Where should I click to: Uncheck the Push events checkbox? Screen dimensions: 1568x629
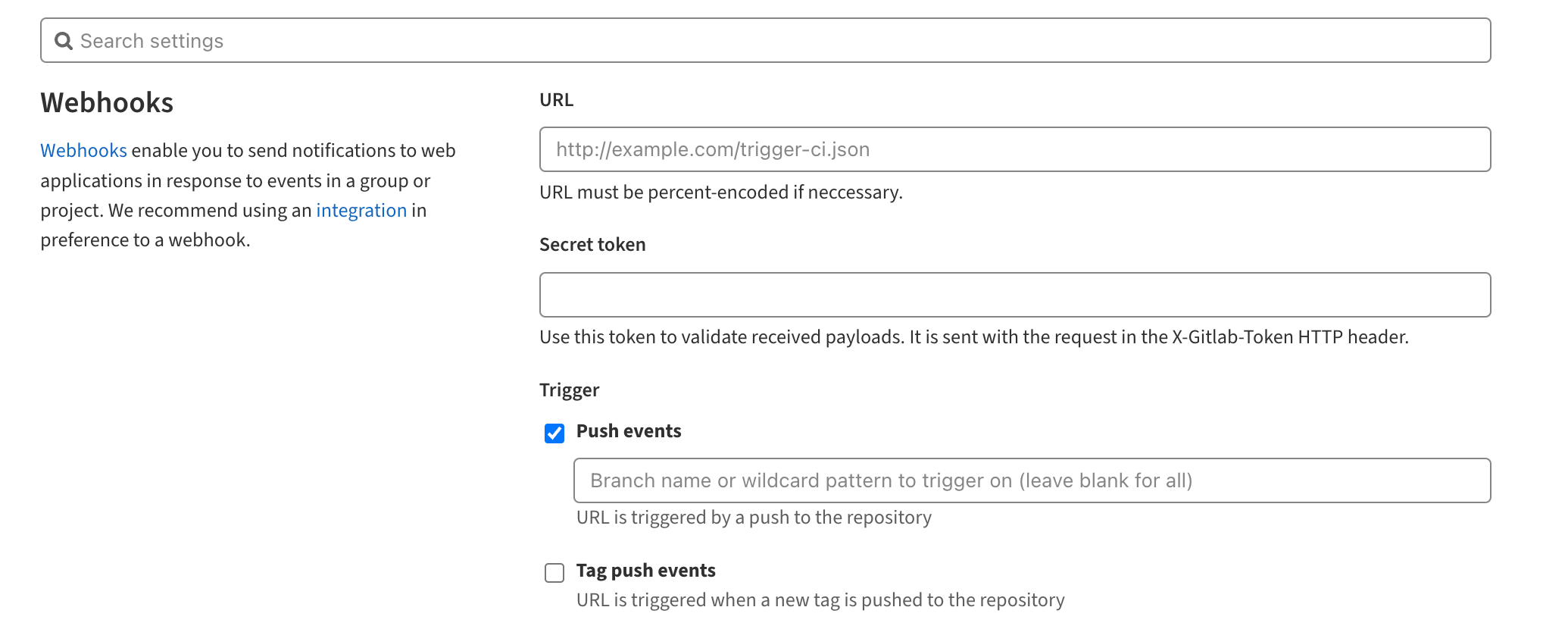click(554, 433)
